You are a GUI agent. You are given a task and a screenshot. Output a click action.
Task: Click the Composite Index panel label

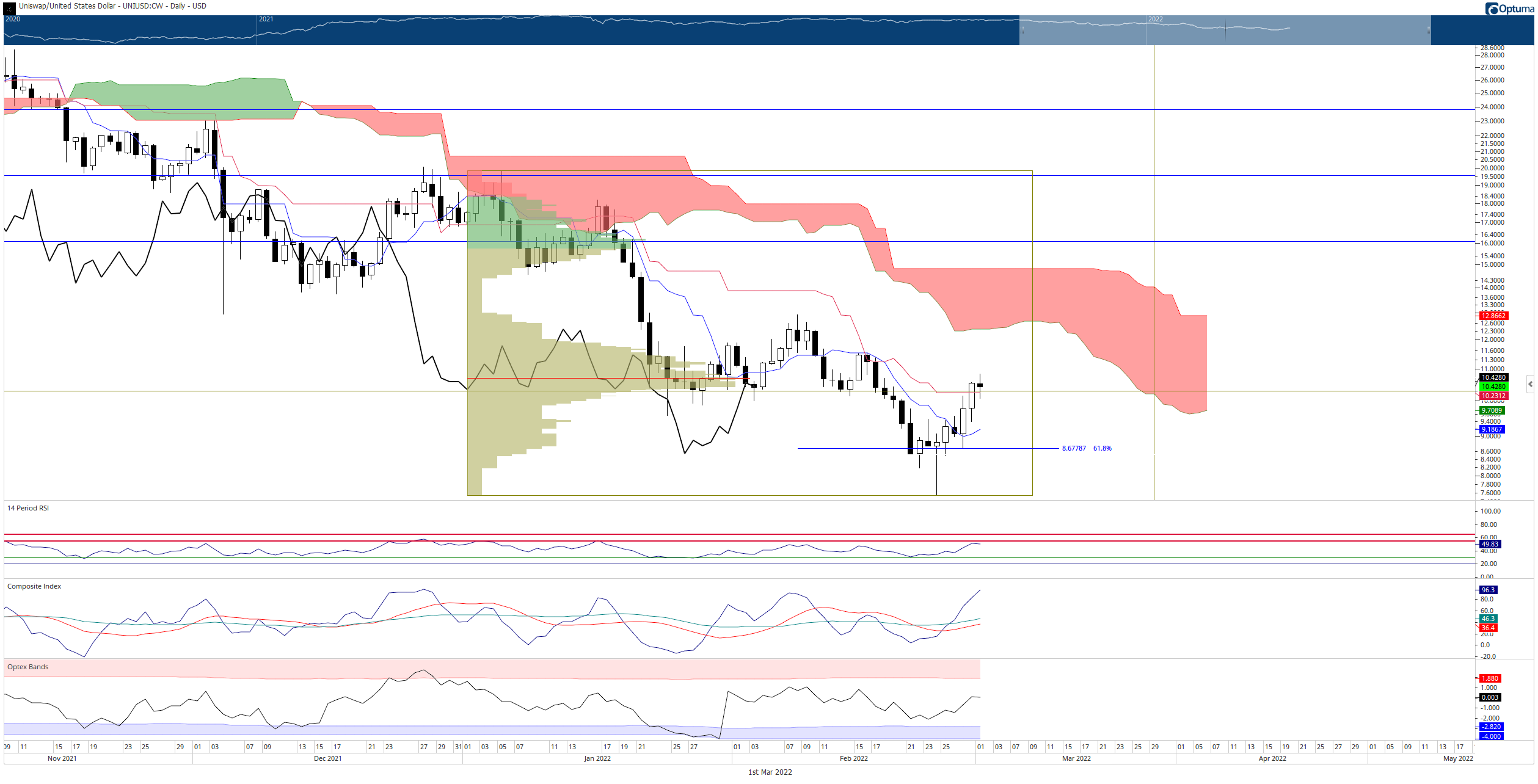tap(34, 586)
